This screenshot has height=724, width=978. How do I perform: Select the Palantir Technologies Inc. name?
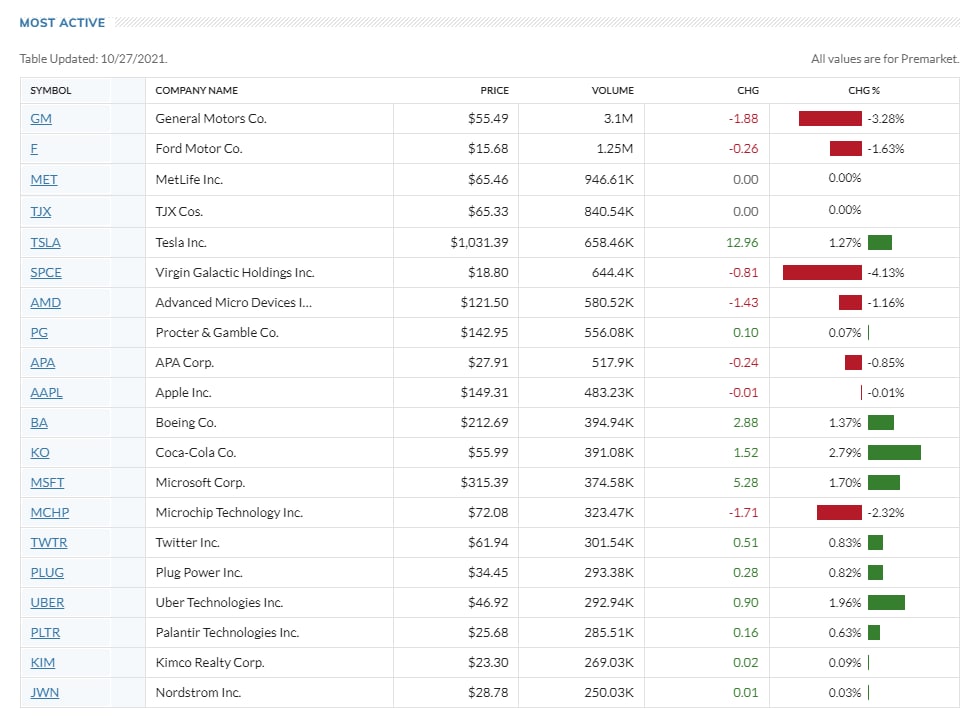(x=228, y=632)
